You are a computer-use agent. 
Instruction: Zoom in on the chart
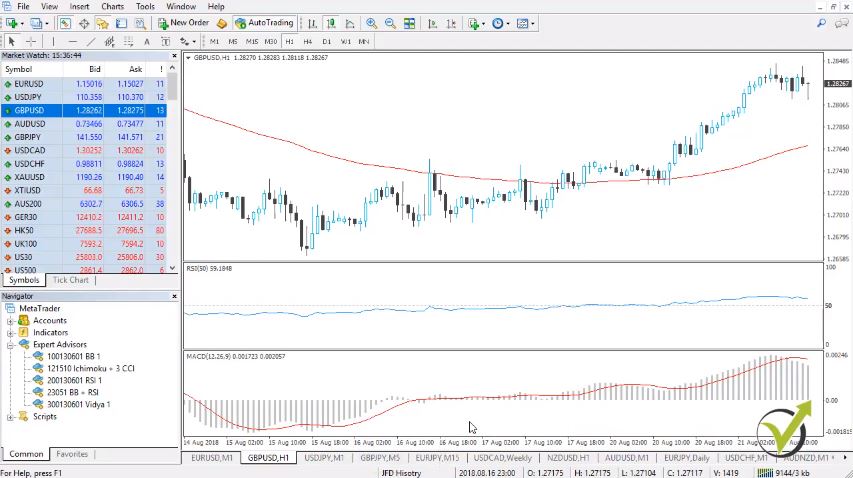372,23
